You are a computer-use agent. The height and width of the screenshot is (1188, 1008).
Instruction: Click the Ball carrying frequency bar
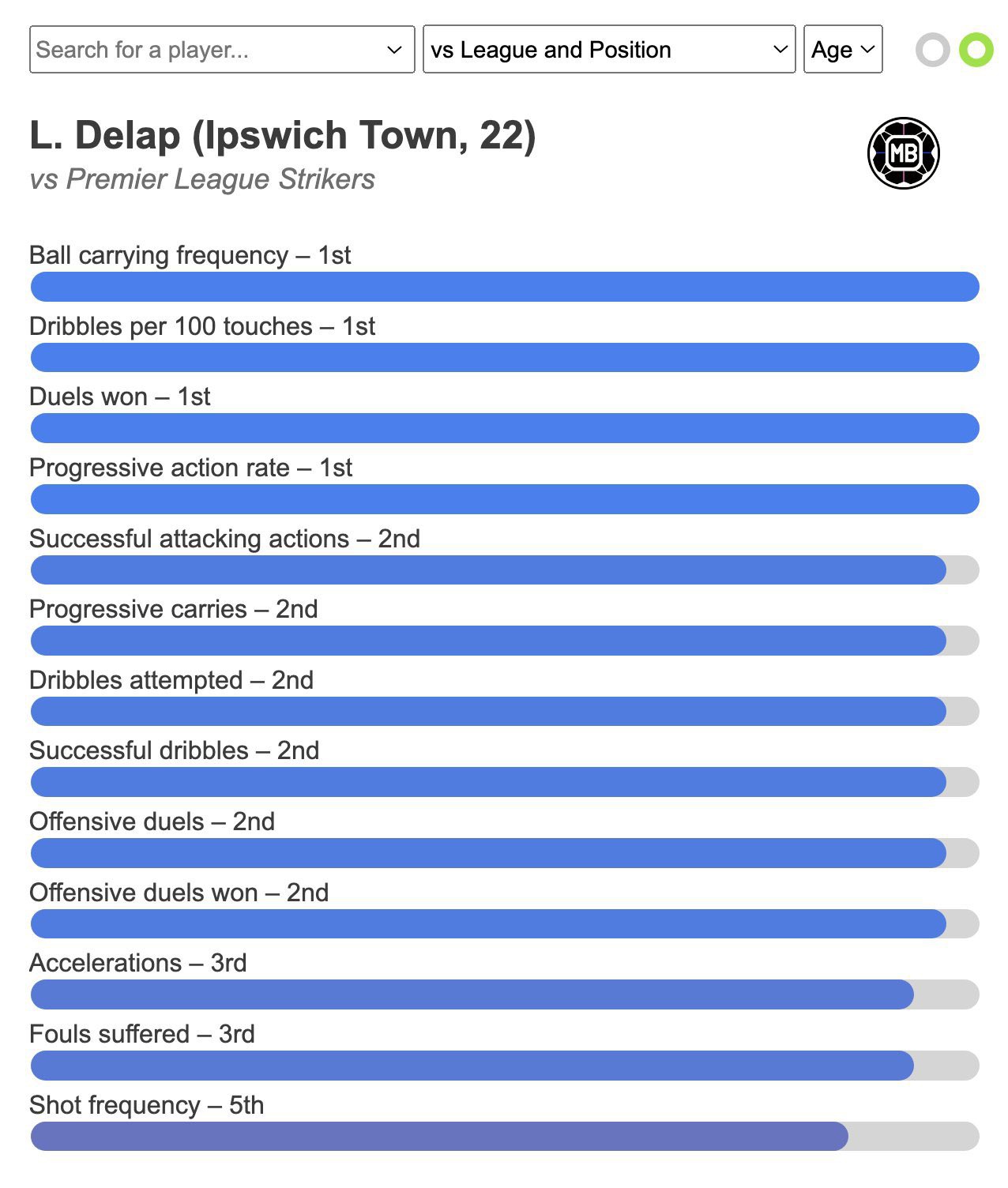tap(505, 287)
